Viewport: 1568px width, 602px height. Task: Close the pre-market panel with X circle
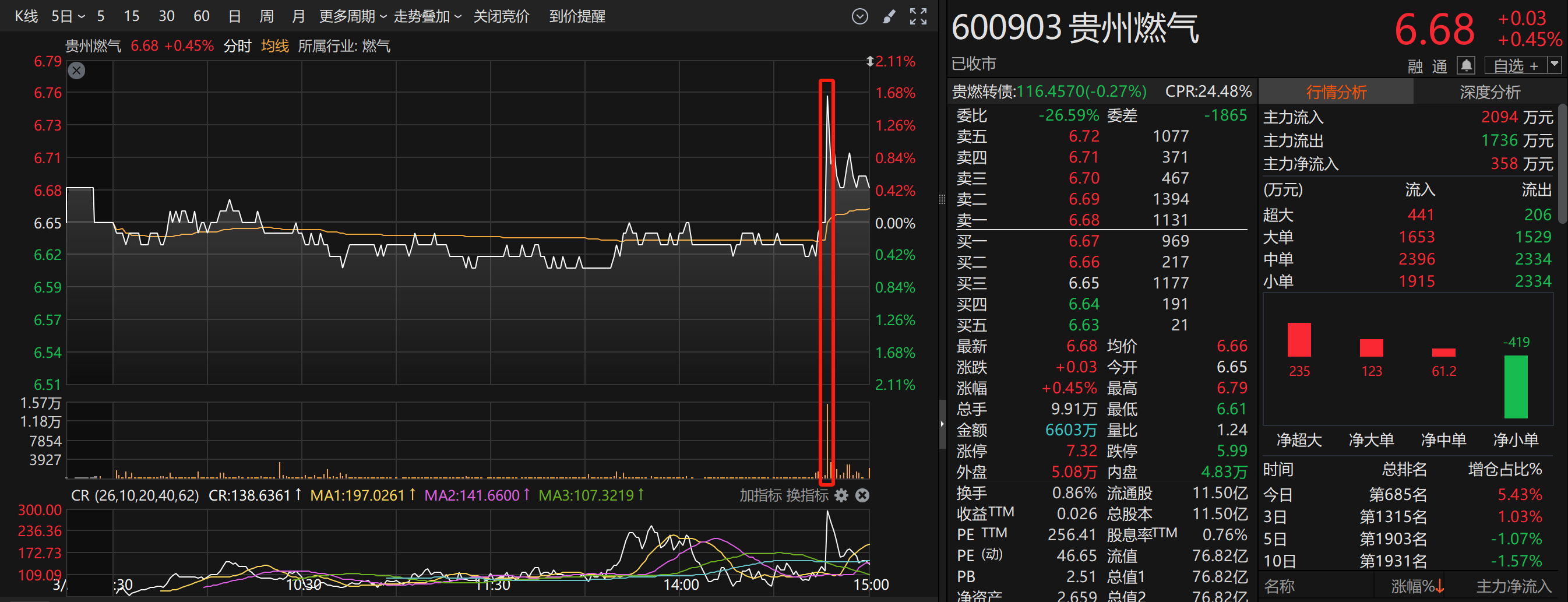[x=77, y=71]
